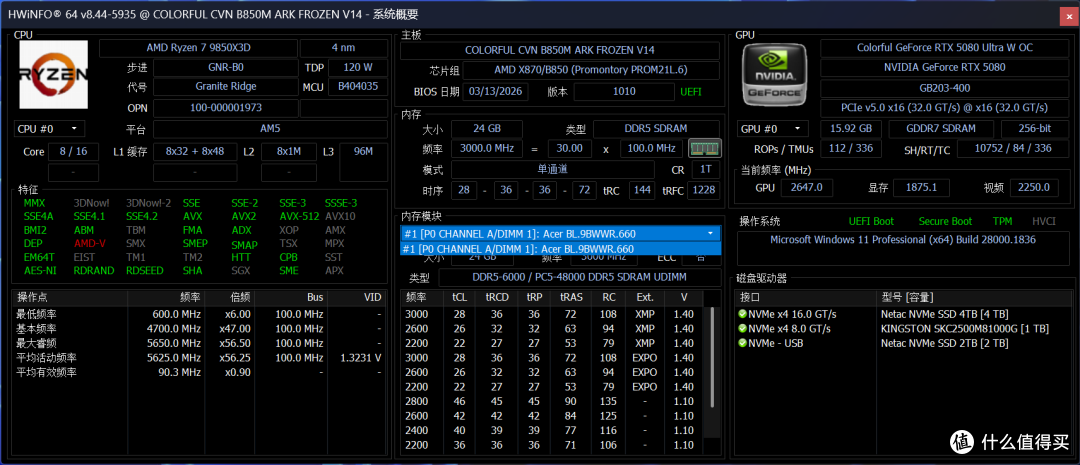The height and width of the screenshot is (465, 1080).
Task: Click the GDDR7 SDRAM memory type field
Action: [x=941, y=129]
